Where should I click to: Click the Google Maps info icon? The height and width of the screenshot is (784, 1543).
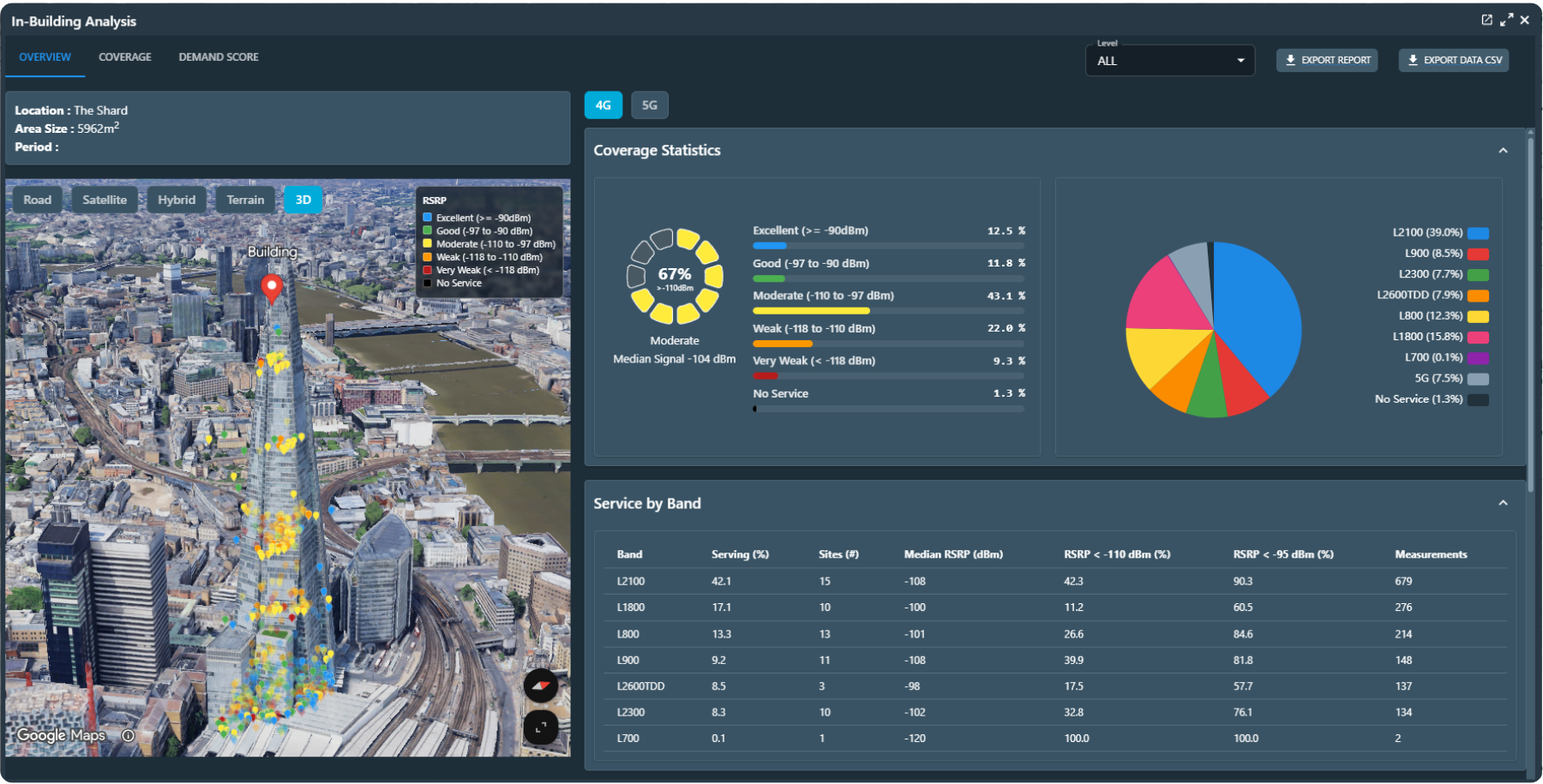129,735
